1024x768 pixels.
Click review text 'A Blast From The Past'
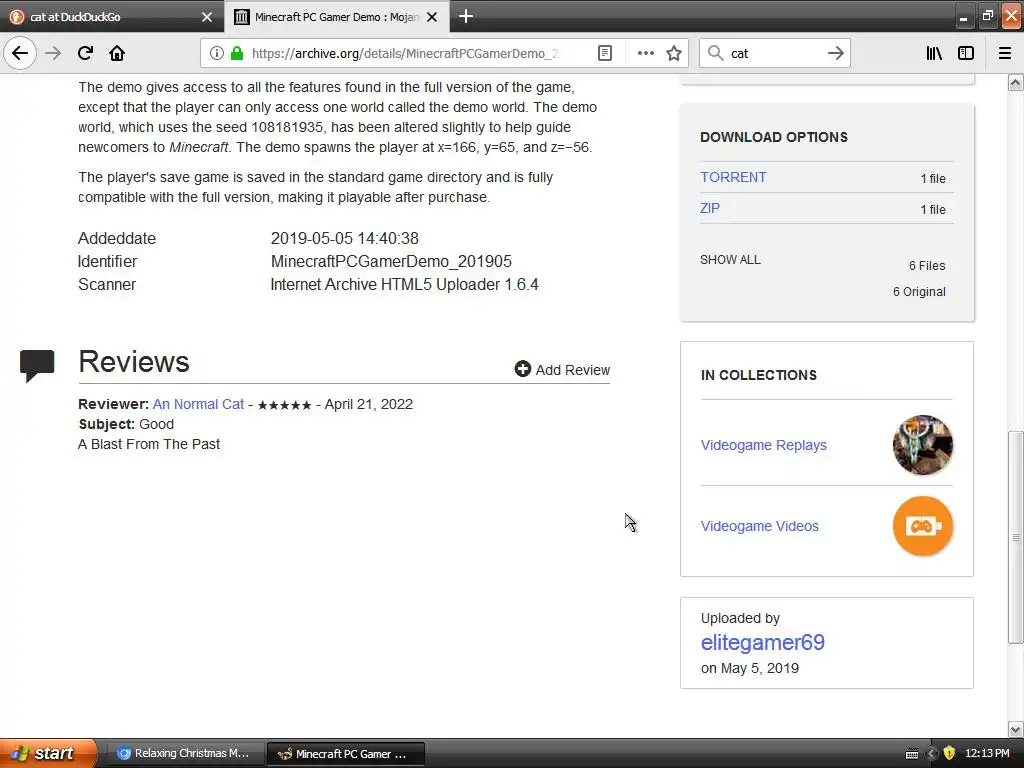pos(149,444)
